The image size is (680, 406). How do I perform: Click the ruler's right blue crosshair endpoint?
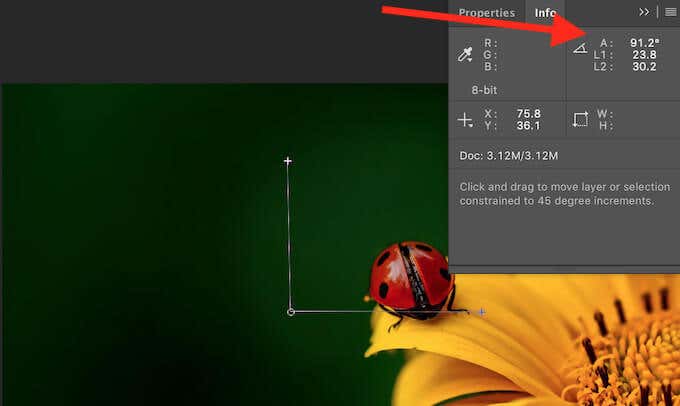click(482, 312)
